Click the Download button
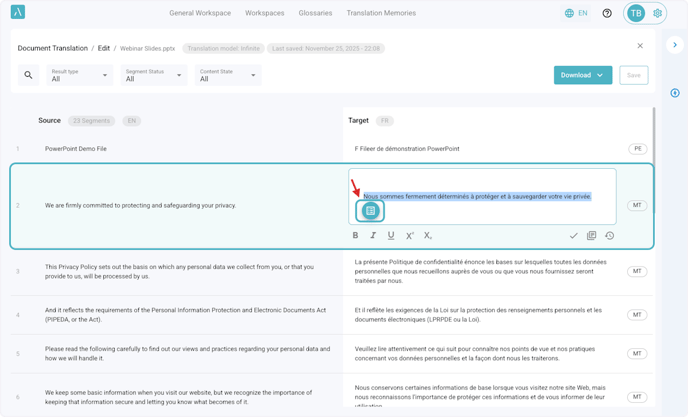The height and width of the screenshot is (417, 688). (x=582, y=75)
